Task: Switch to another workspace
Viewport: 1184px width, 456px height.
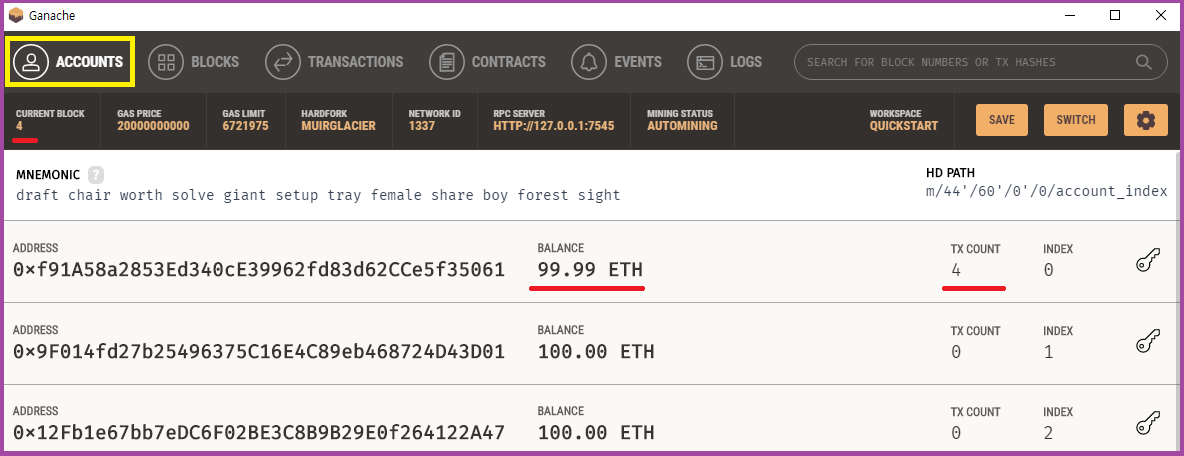Action: (1076, 120)
